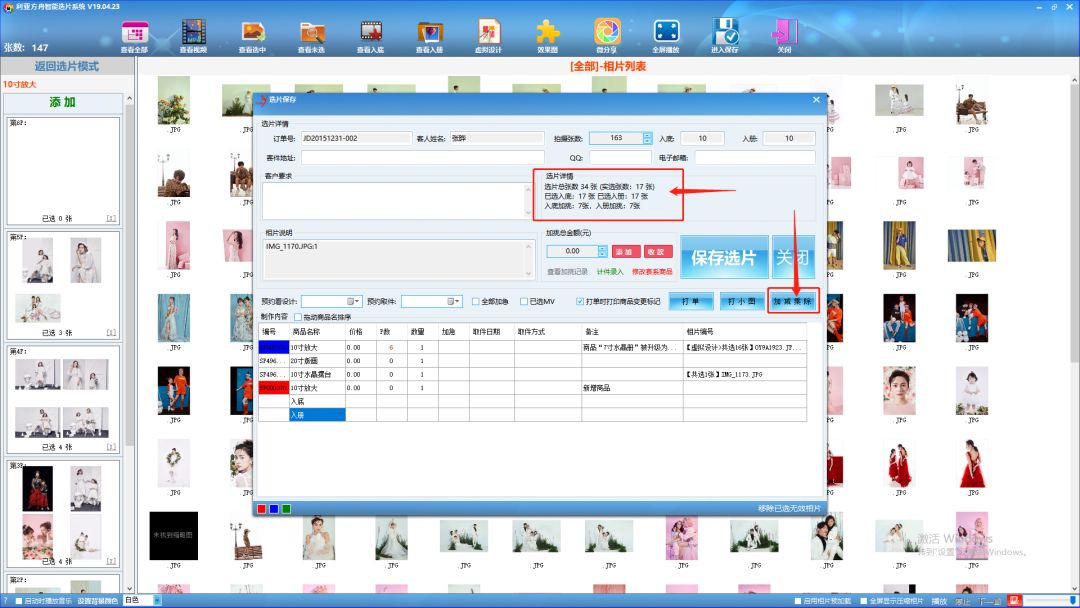
Task: Click the 加减乘除 calculator button
Action: click(793, 302)
